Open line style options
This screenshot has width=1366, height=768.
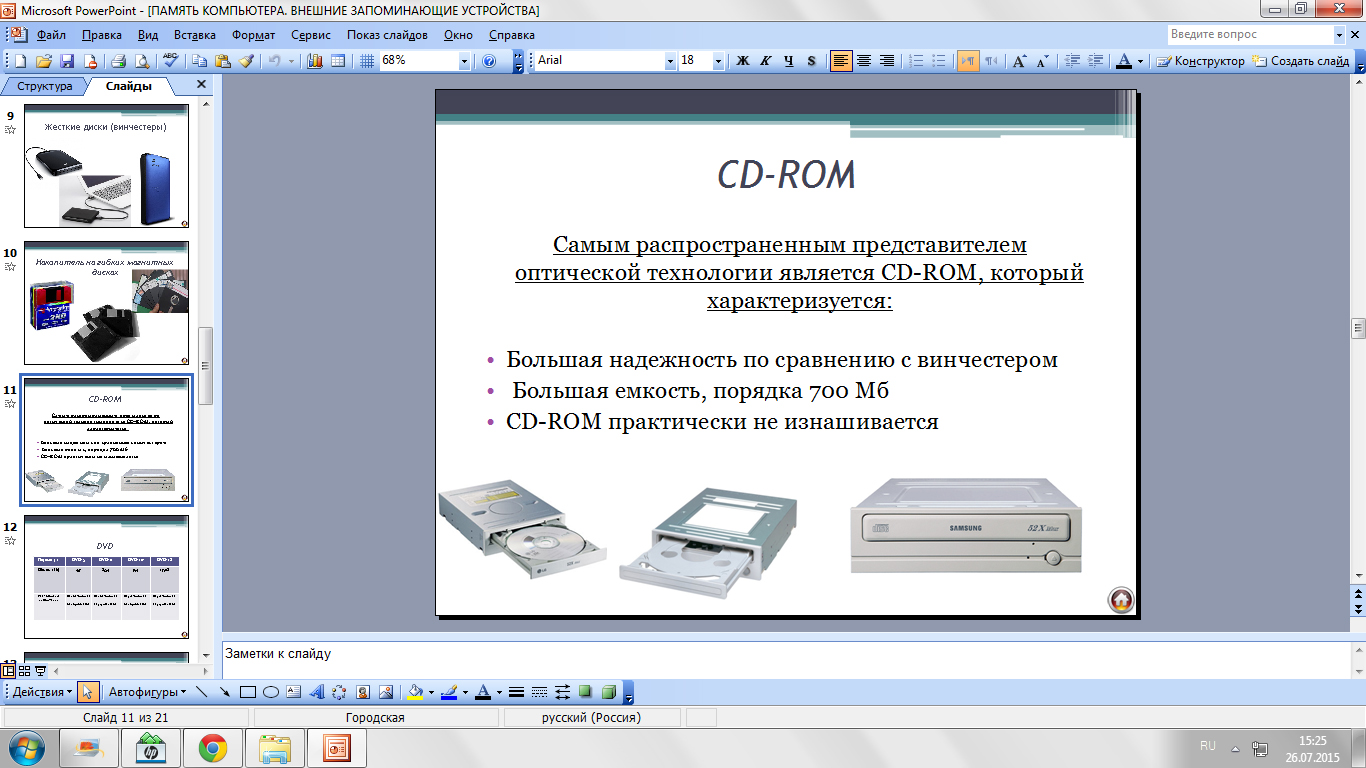click(x=517, y=692)
